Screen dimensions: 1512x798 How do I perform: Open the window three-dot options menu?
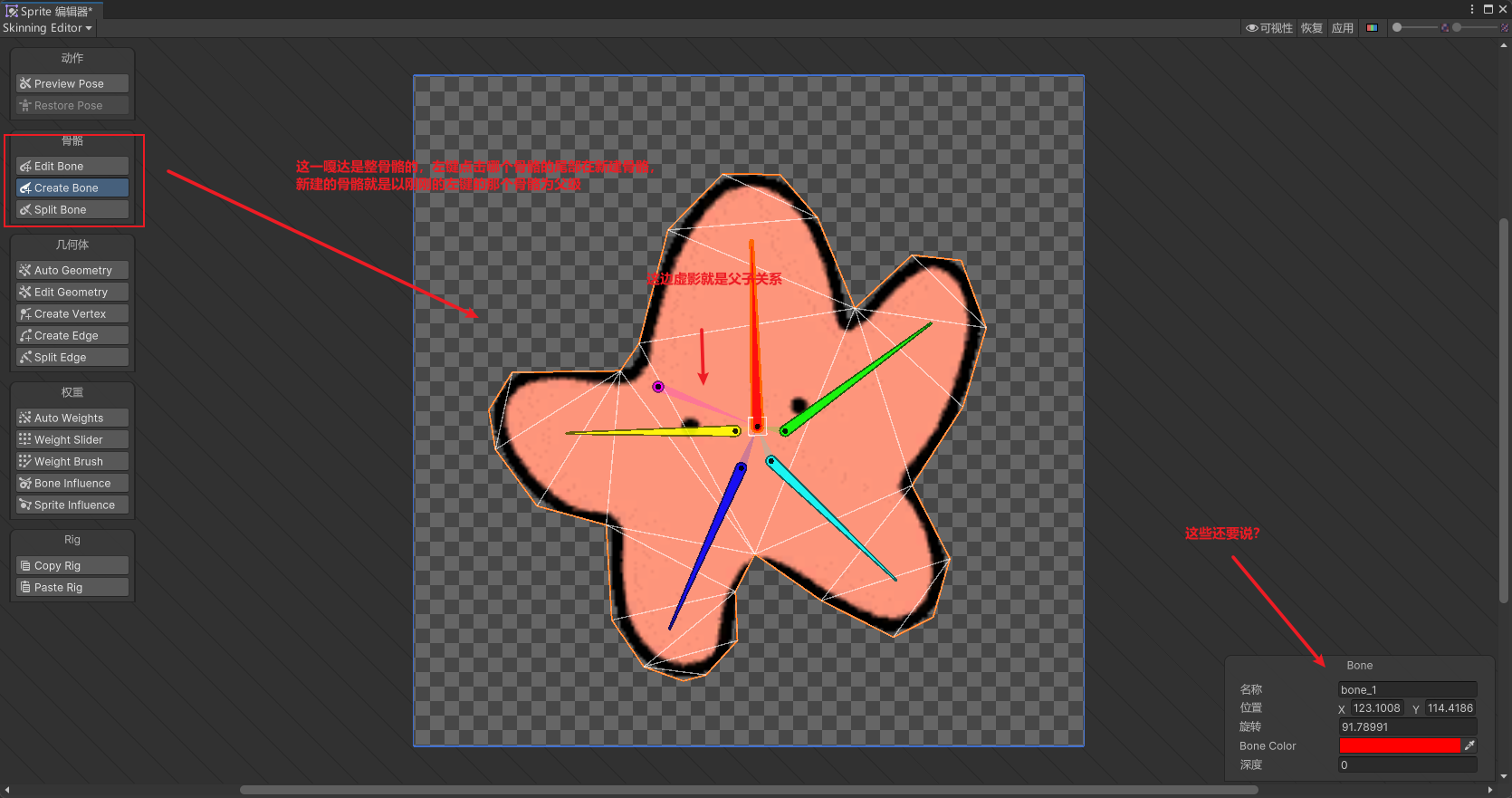(x=1472, y=9)
